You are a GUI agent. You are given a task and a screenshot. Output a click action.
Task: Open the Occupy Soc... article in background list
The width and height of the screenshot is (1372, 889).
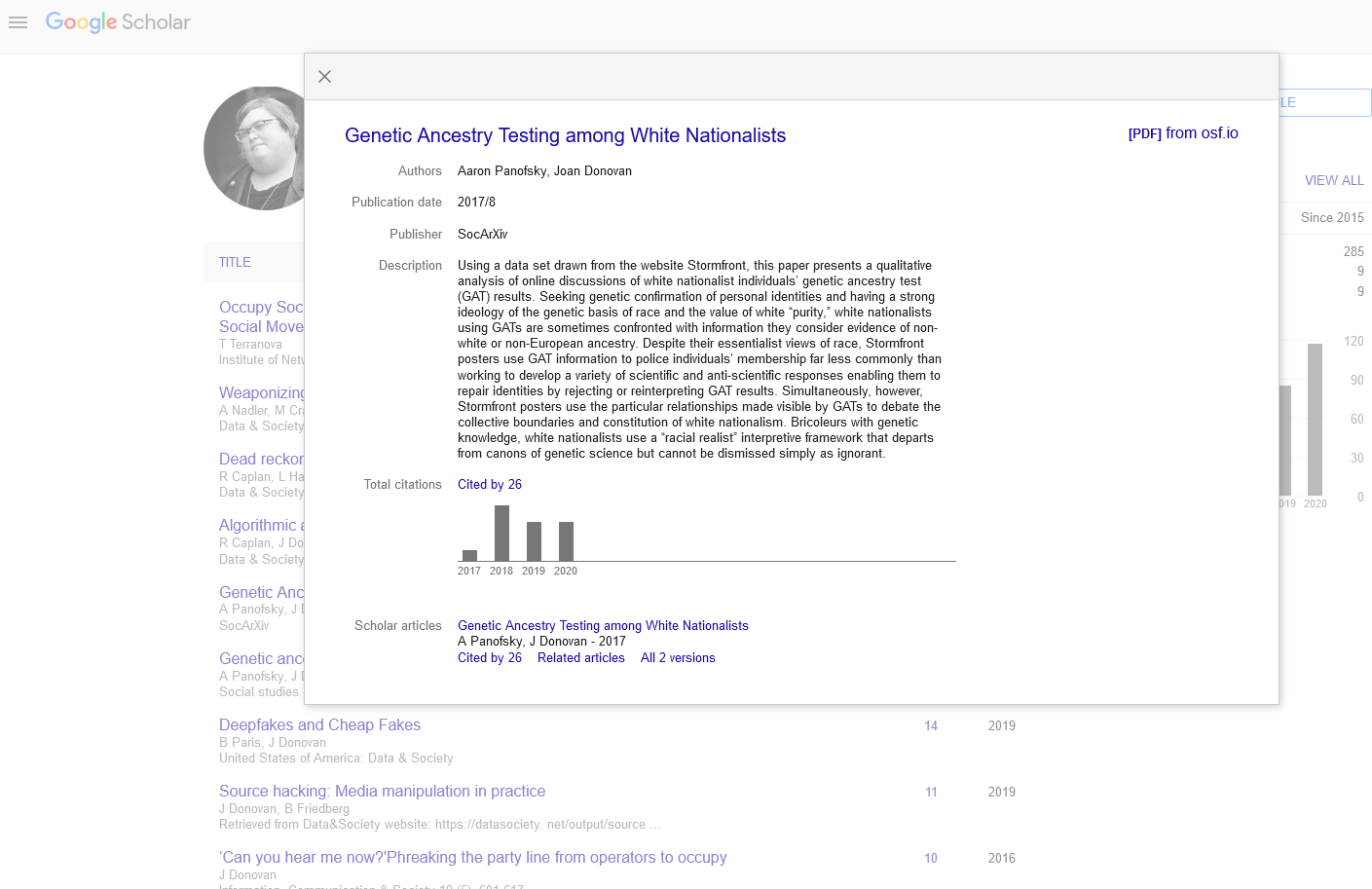point(261,316)
